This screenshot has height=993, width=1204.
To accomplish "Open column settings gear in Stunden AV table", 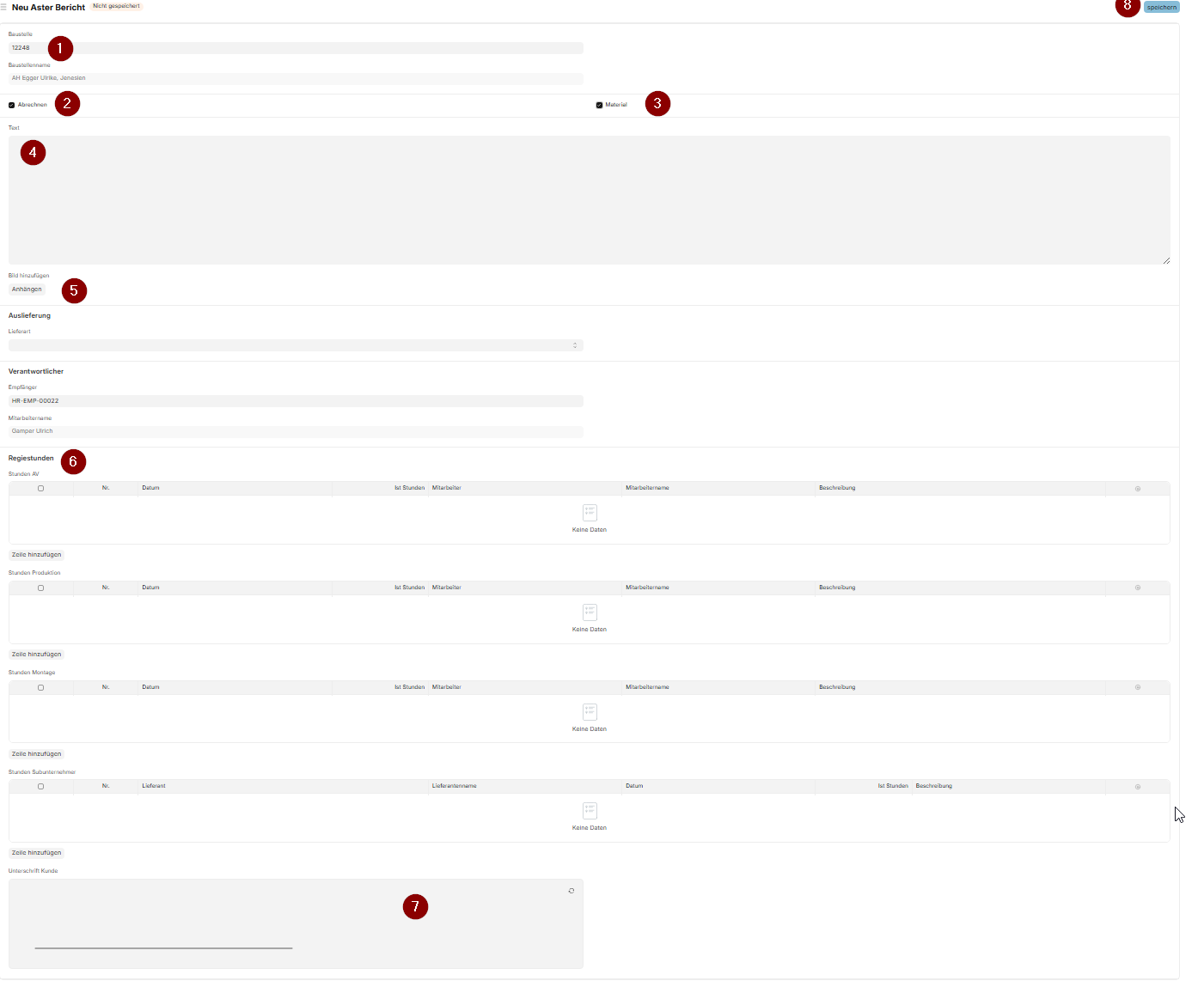I will (1137, 489).
